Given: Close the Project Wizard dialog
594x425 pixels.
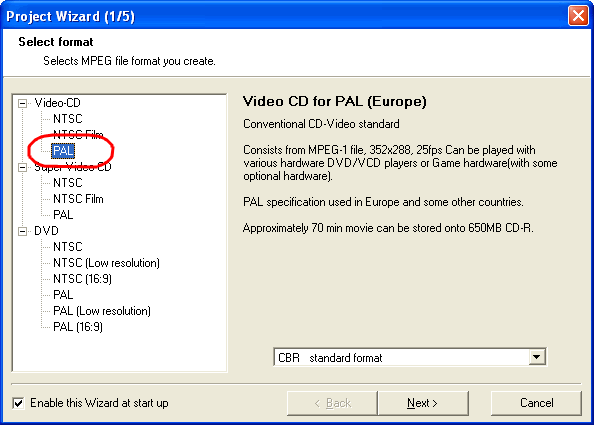Looking at the screenshot, I should tap(578, 16).
